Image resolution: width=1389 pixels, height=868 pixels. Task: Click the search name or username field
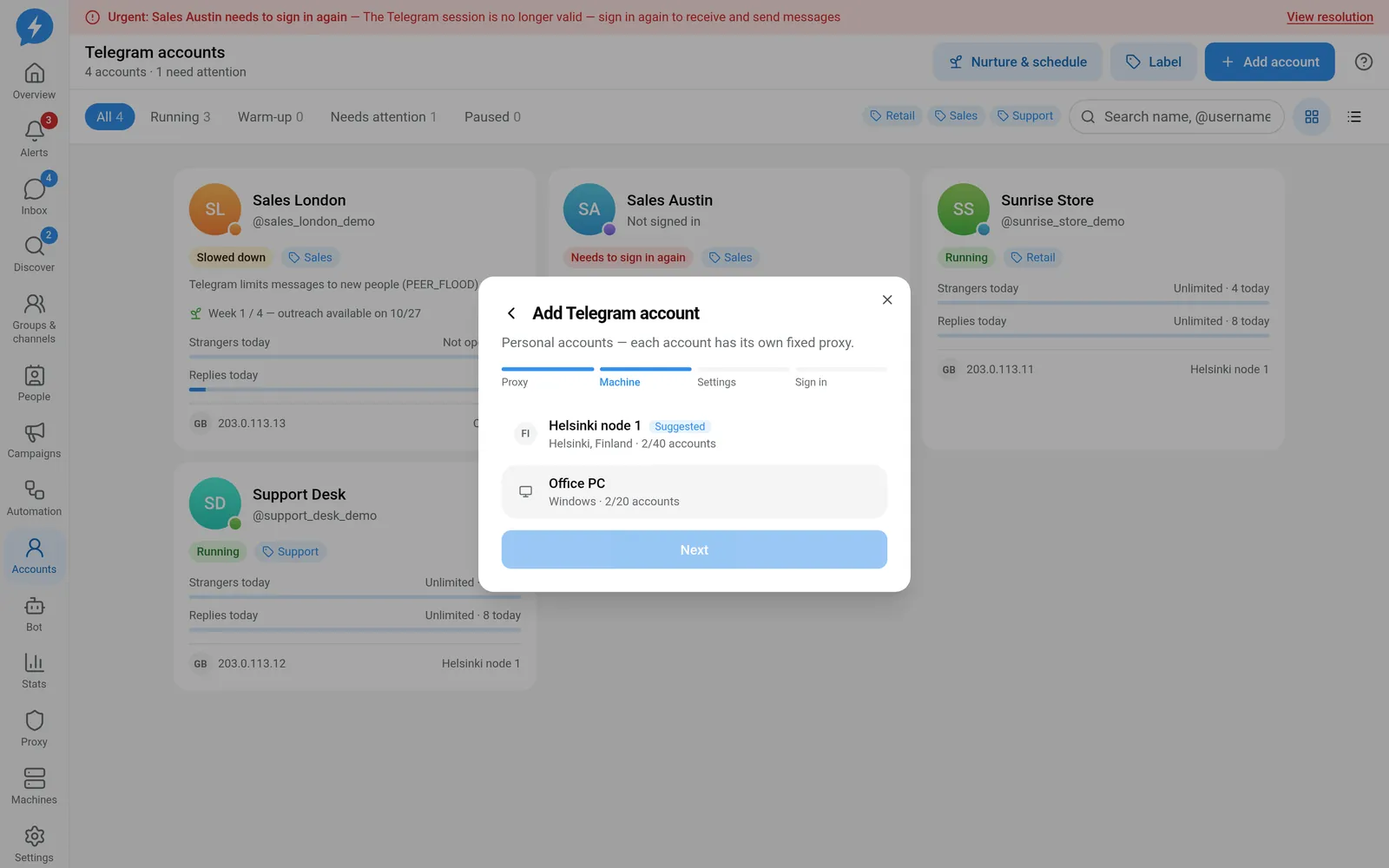[1176, 116]
